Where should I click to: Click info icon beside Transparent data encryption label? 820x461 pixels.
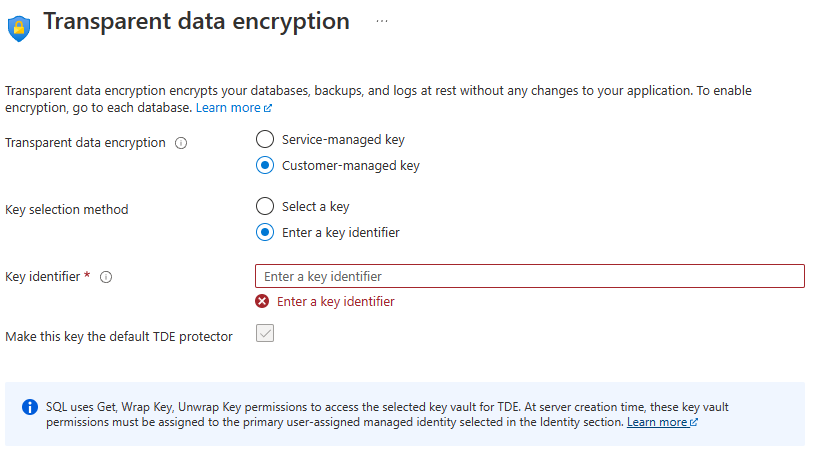[181, 143]
